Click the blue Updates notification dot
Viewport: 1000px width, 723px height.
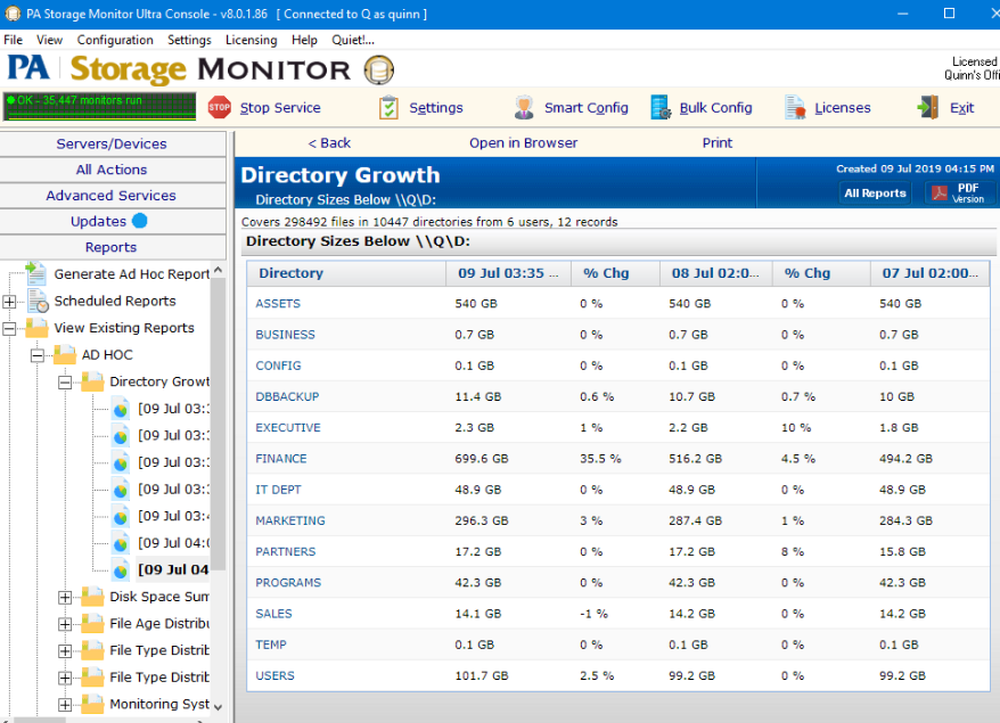point(140,221)
